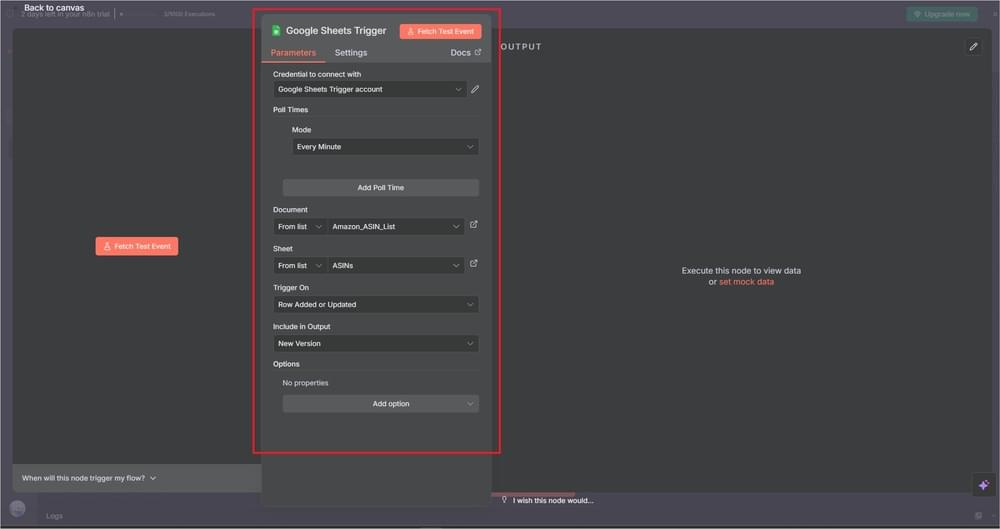Click the Google Sheets node icon
This screenshot has height=529, width=1000.
point(277,31)
